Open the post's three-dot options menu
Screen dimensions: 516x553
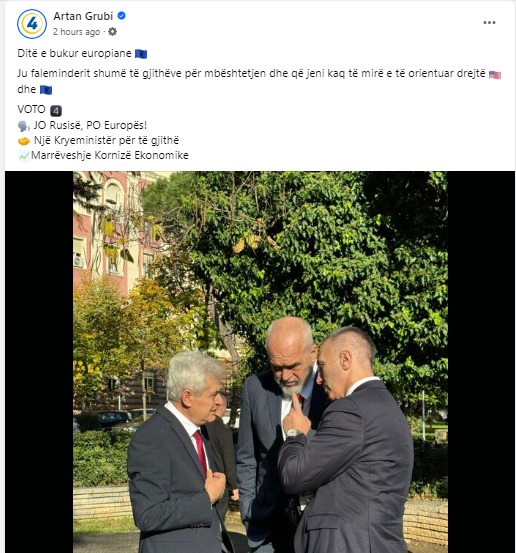pos(489,23)
